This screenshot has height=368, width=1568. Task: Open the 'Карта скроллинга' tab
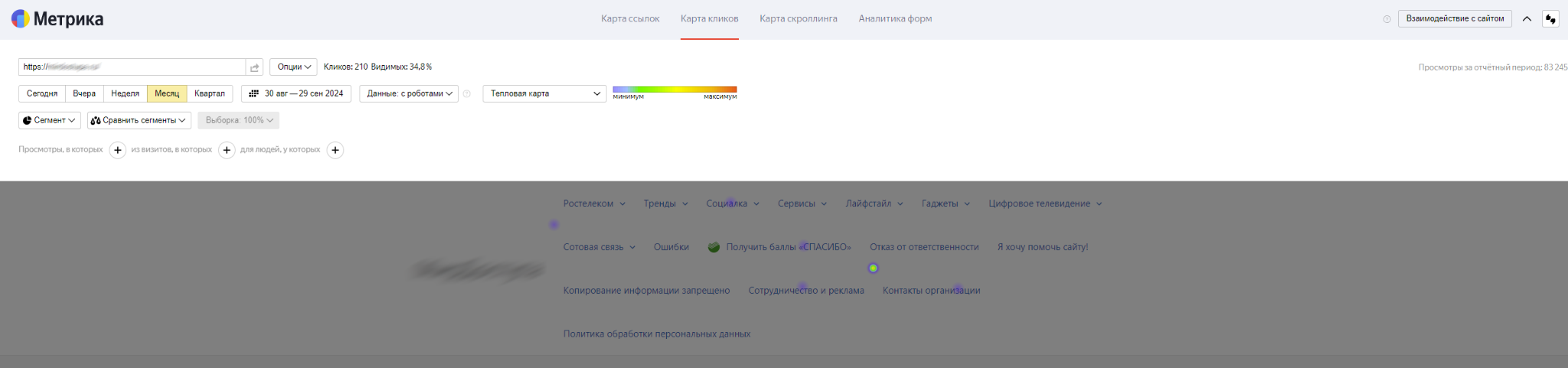(798, 19)
